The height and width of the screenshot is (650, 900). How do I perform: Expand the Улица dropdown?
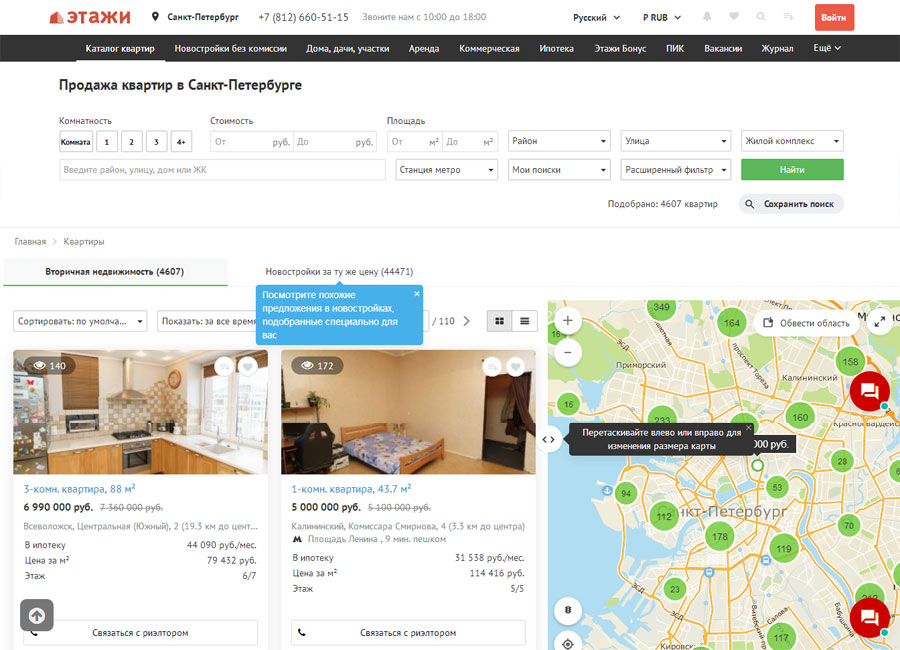[x=676, y=141]
